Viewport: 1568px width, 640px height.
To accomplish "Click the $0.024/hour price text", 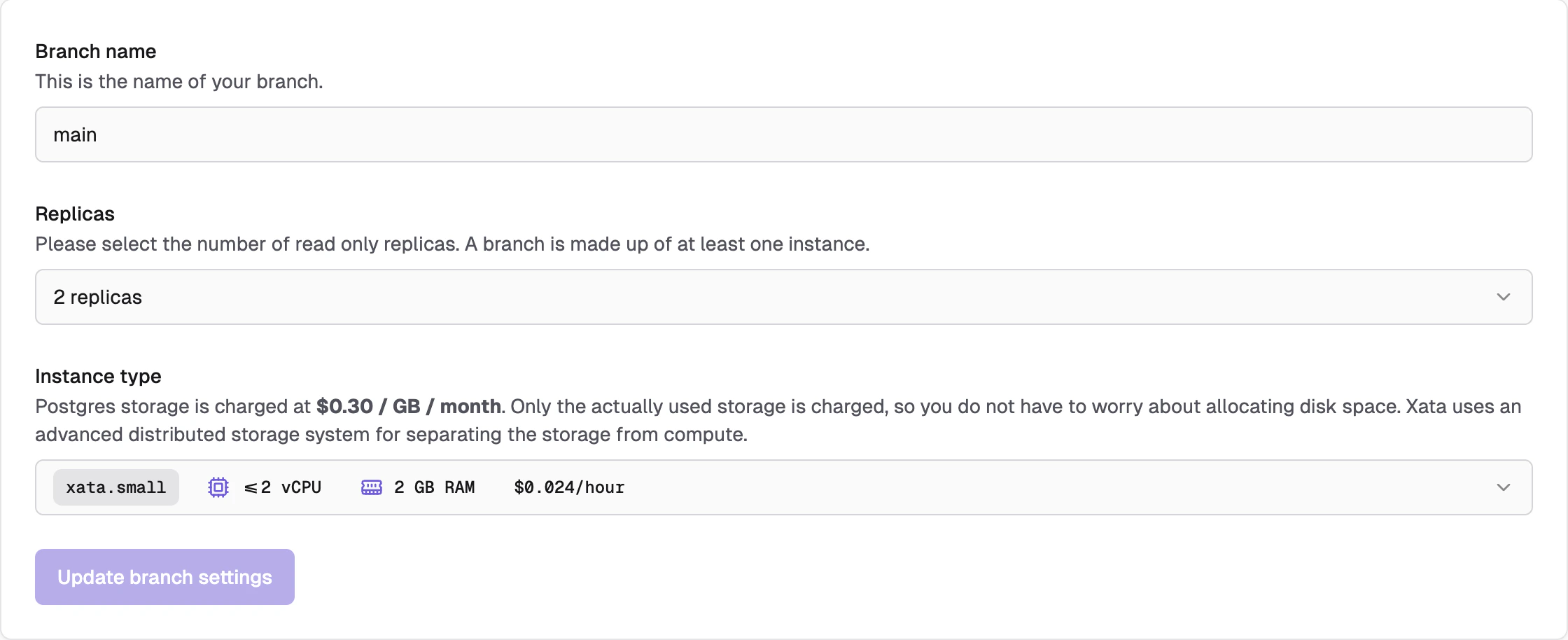I will click(x=568, y=487).
